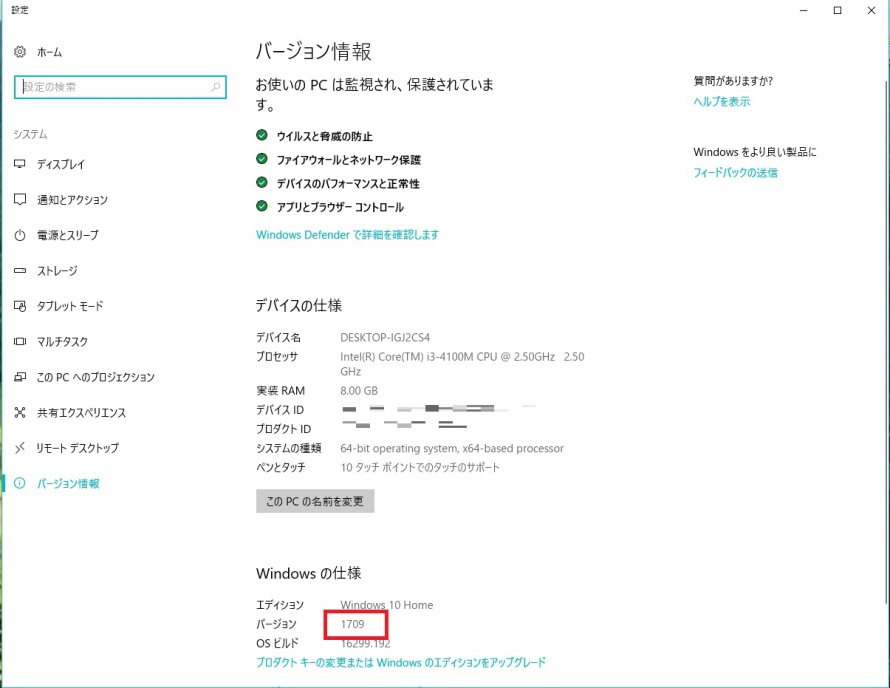Click 10 タッチ ポイント pen and touch value
The width and height of the screenshot is (890, 688).
coord(419,468)
